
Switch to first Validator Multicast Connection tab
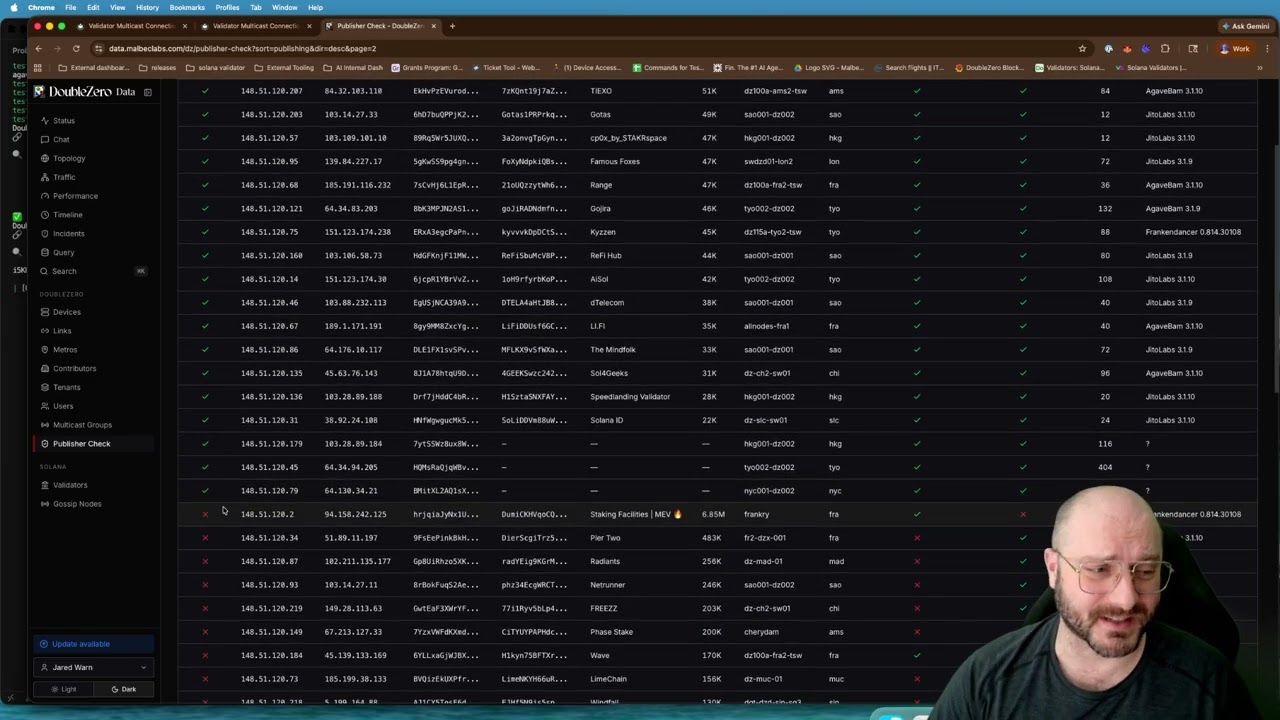coord(132,26)
